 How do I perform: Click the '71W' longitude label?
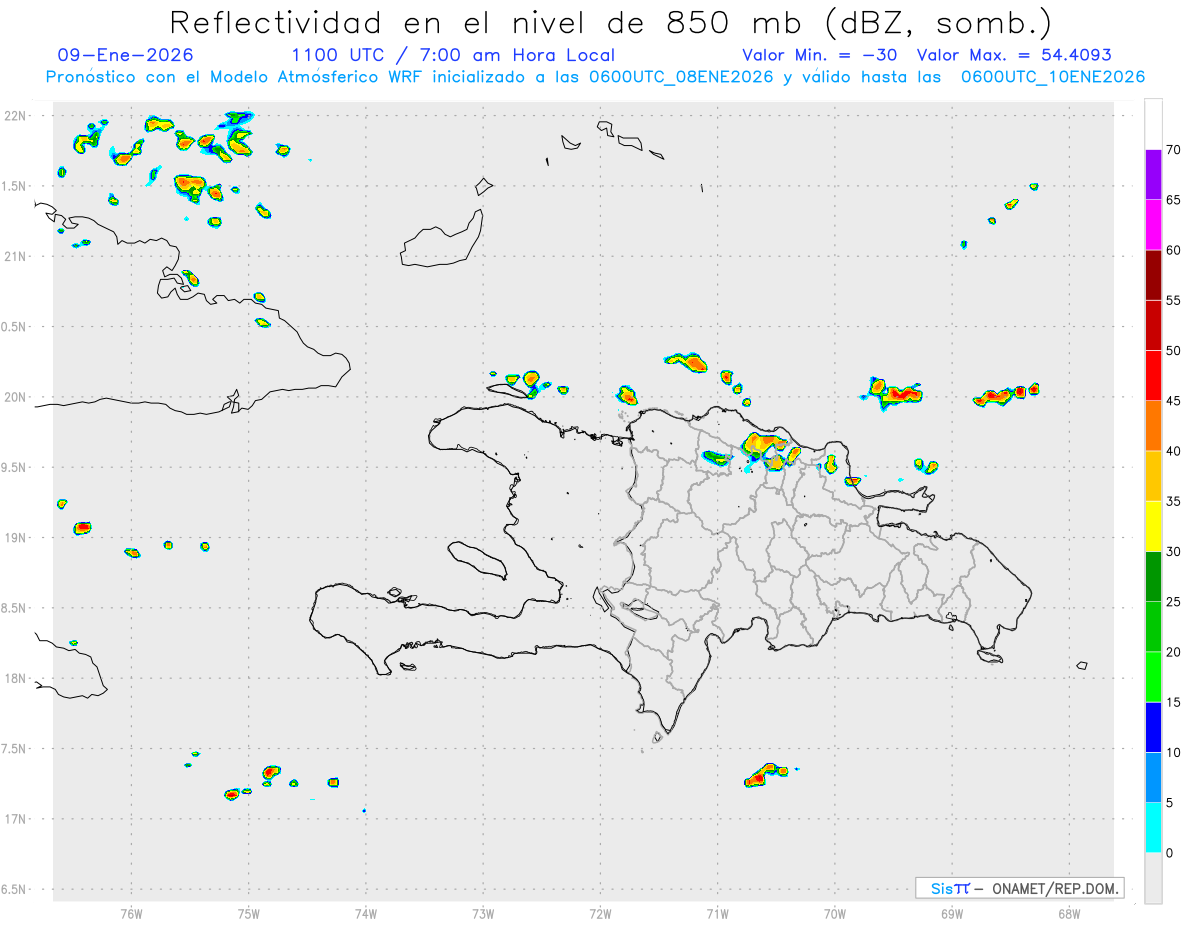coord(717,913)
